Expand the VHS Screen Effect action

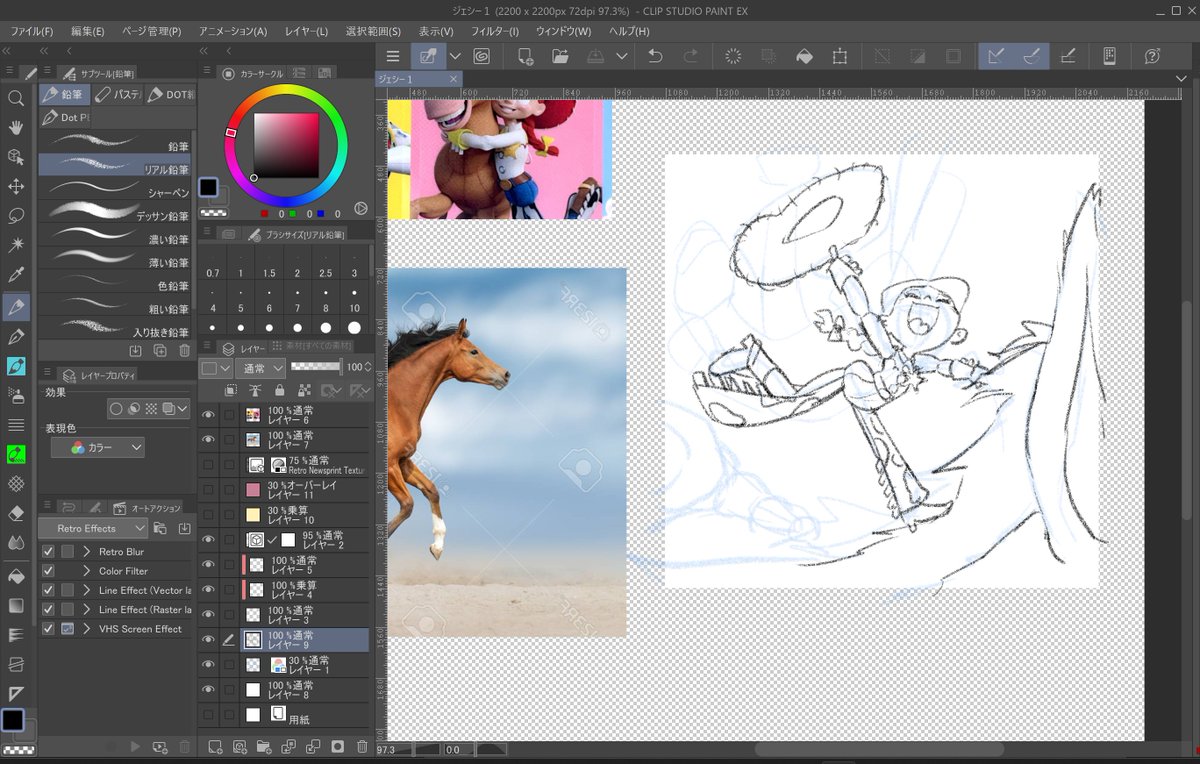point(86,629)
